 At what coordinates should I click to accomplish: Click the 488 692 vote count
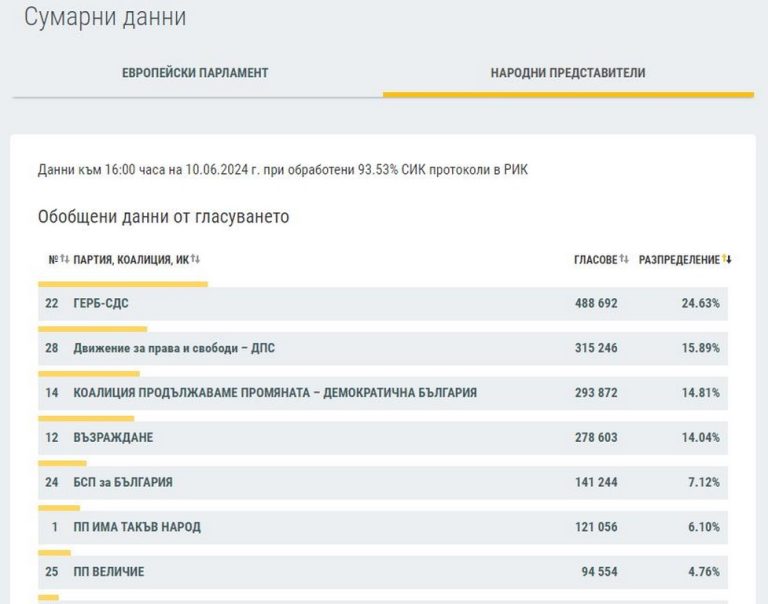pos(595,304)
